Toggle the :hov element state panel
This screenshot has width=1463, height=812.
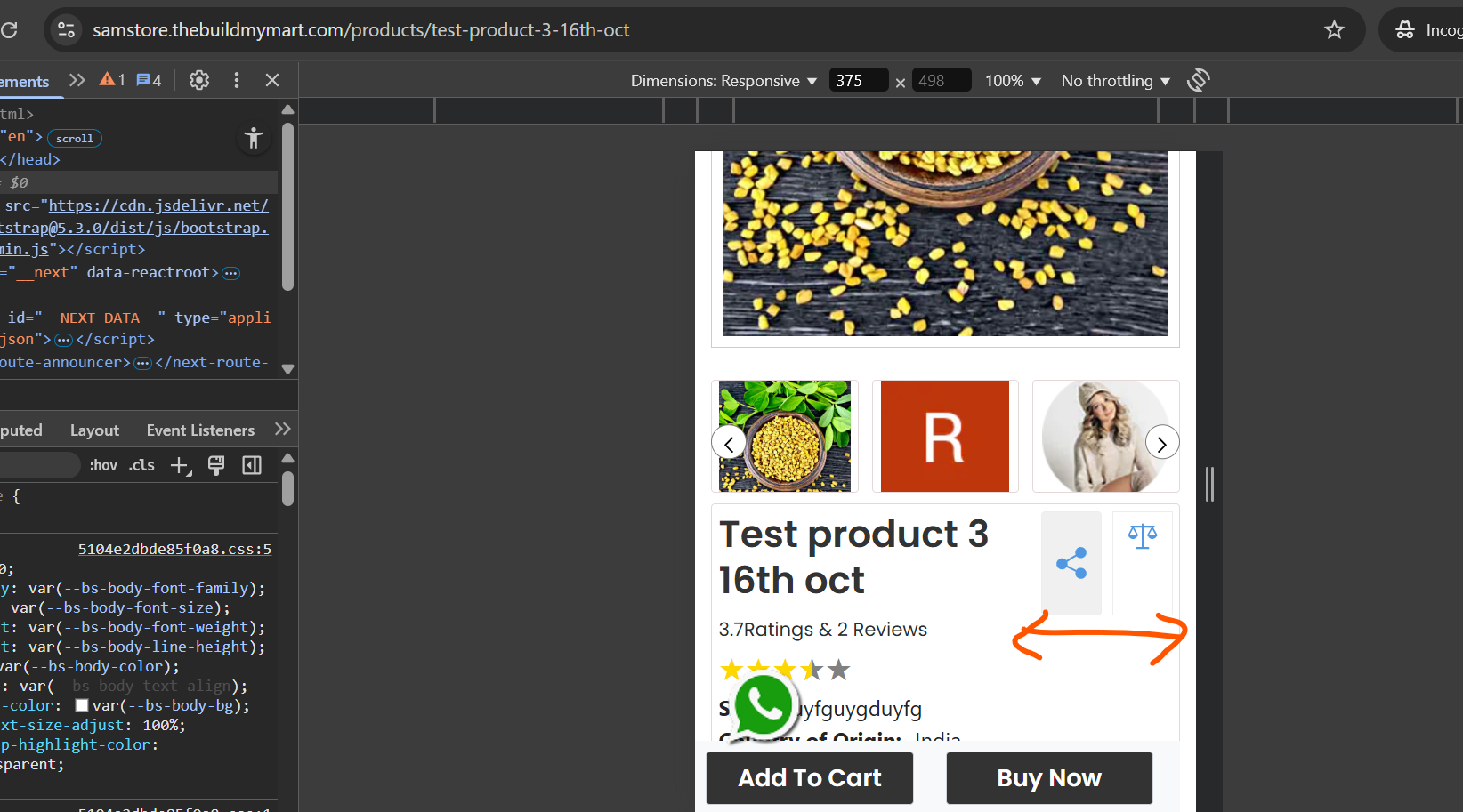point(103,465)
